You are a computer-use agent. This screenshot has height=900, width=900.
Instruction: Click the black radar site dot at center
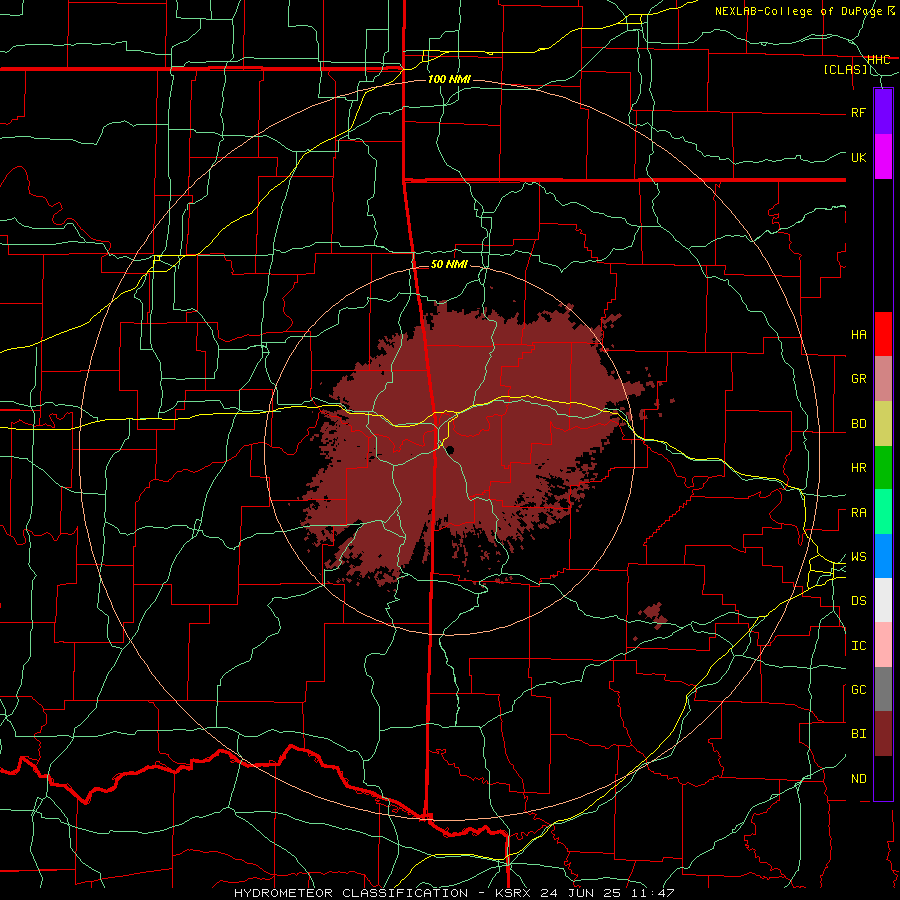click(451, 450)
